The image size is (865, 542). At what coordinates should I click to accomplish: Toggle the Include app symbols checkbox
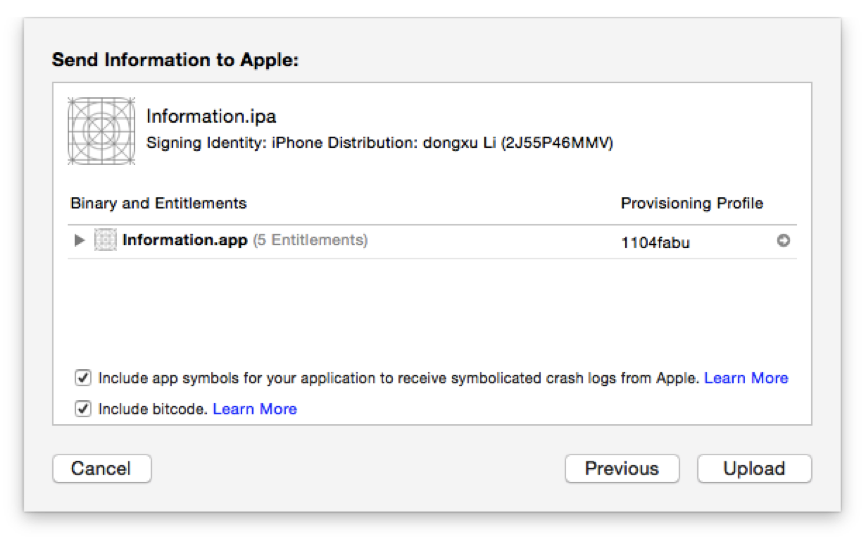click(83, 378)
